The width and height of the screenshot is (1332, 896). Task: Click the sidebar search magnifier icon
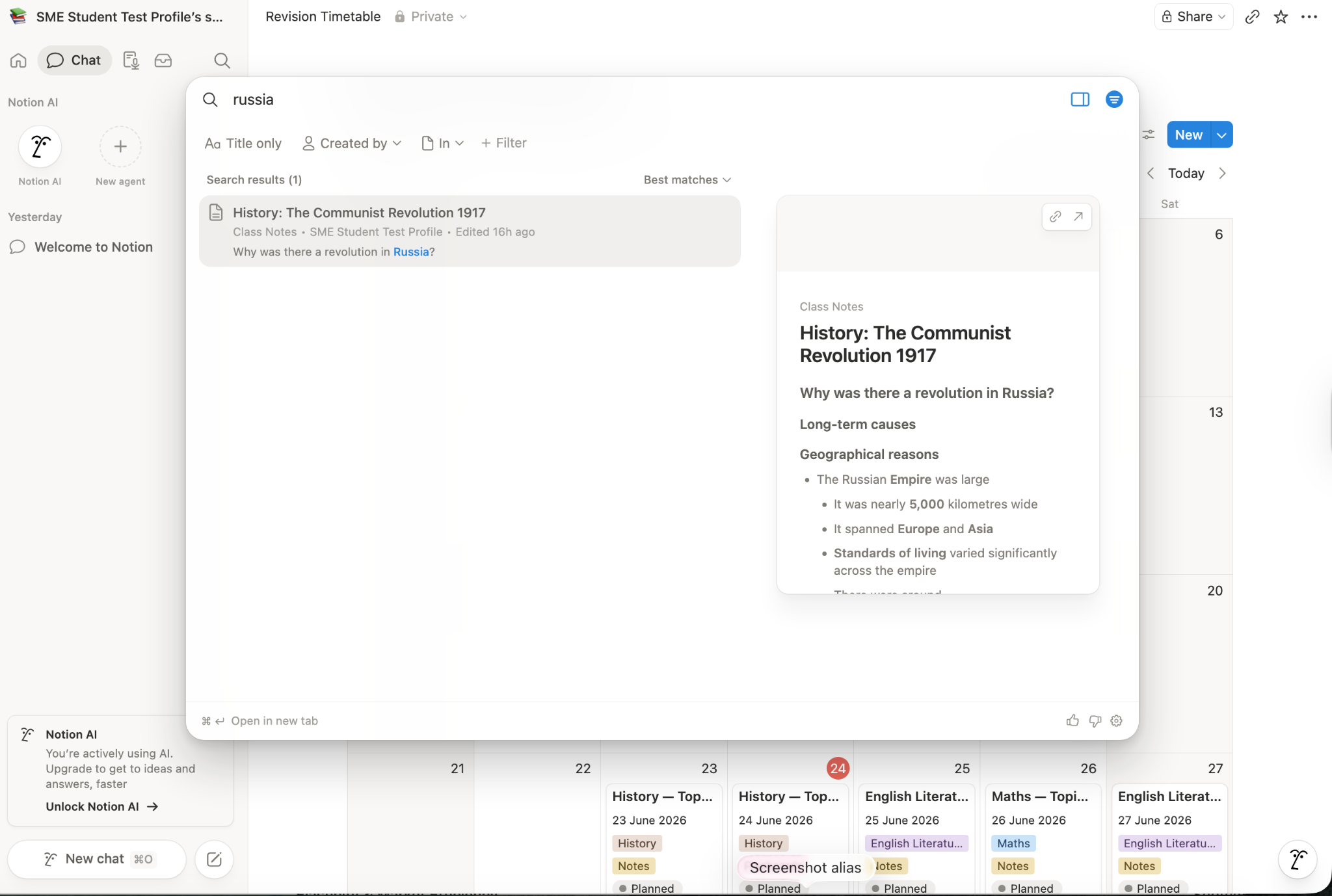222,60
